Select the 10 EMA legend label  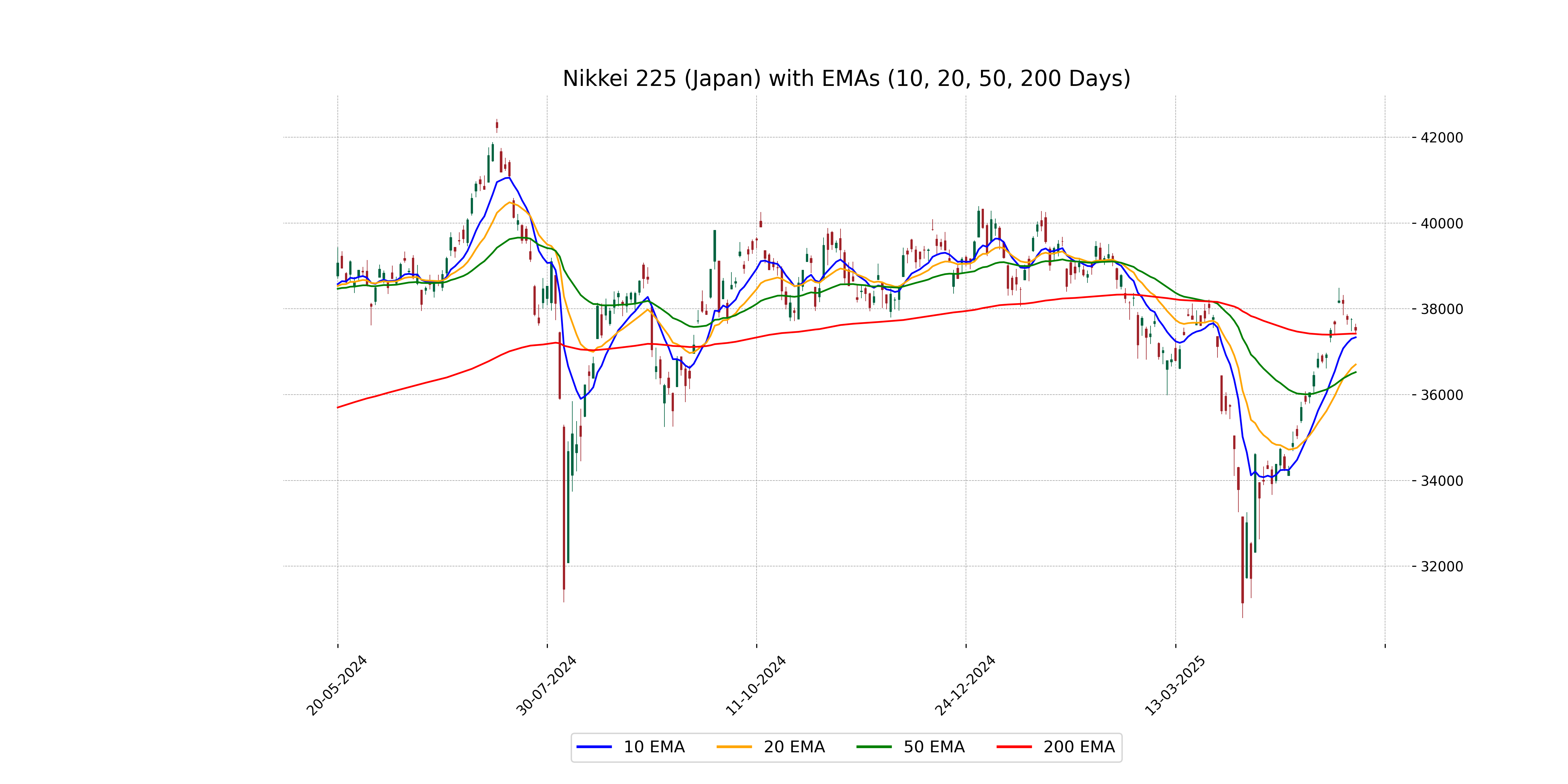[654, 747]
